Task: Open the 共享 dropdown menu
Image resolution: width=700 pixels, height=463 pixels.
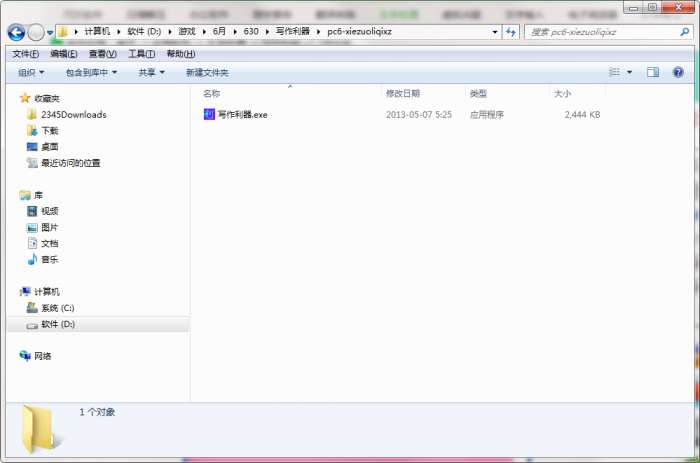Action: [151, 72]
